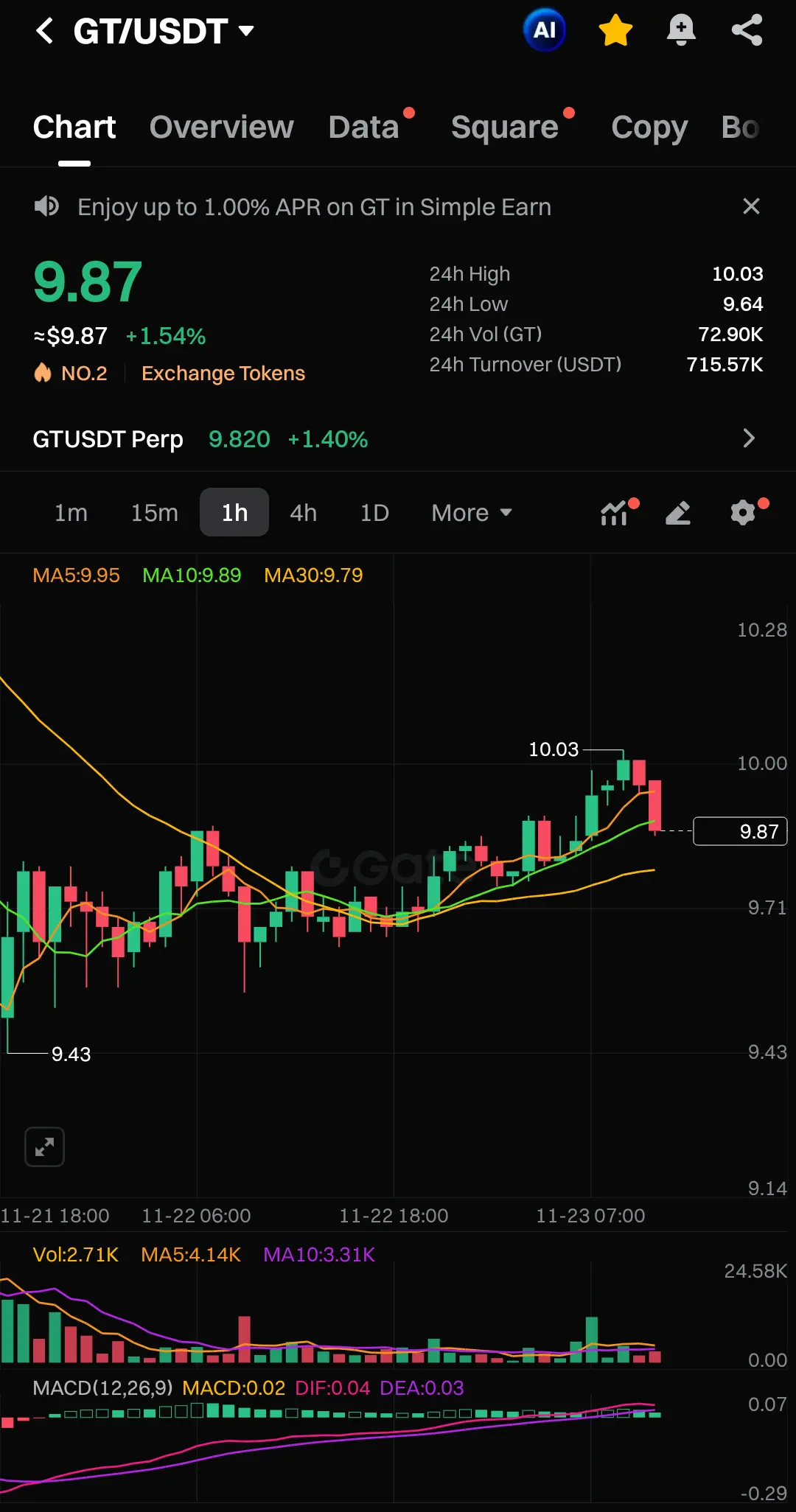Open the NO.2 hot ranking label
This screenshot has width=796, height=1512.
(84, 374)
